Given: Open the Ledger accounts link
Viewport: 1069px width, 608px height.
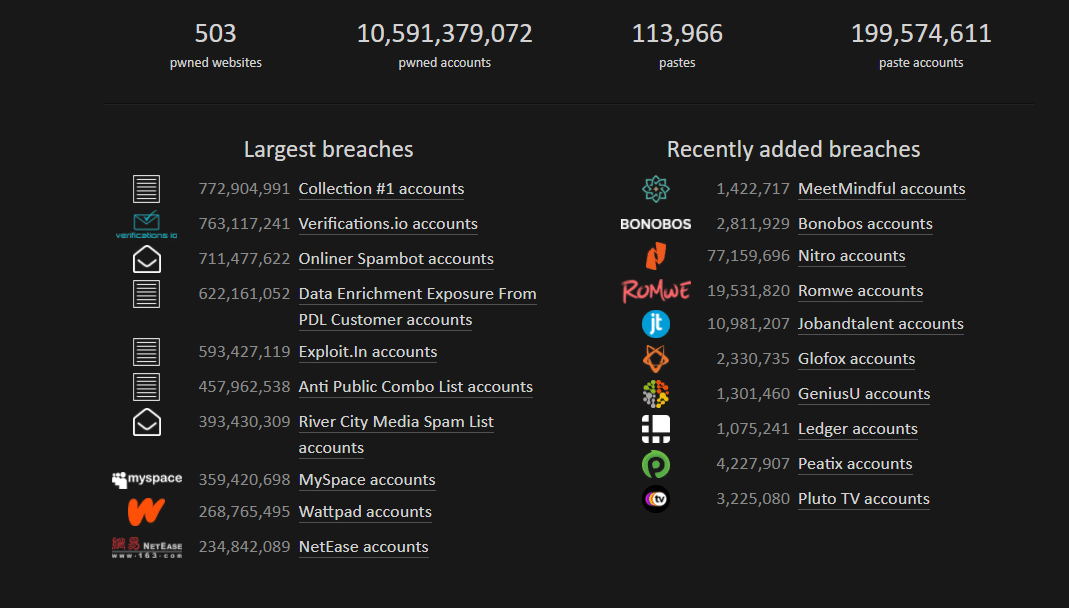Looking at the screenshot, I should point(857,428).
